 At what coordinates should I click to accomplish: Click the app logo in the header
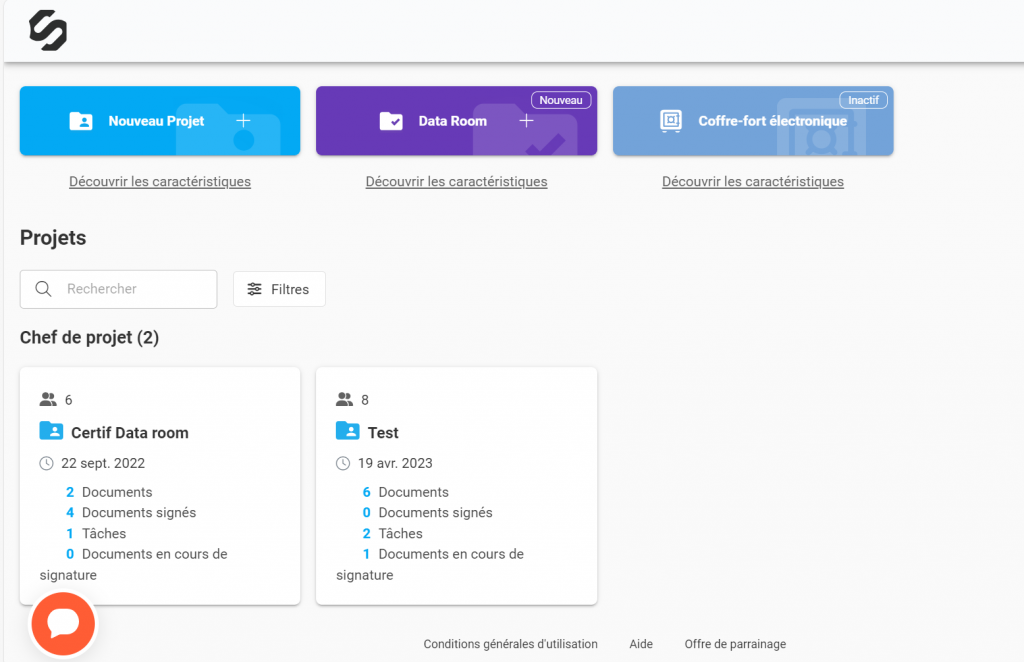point(47,30)
